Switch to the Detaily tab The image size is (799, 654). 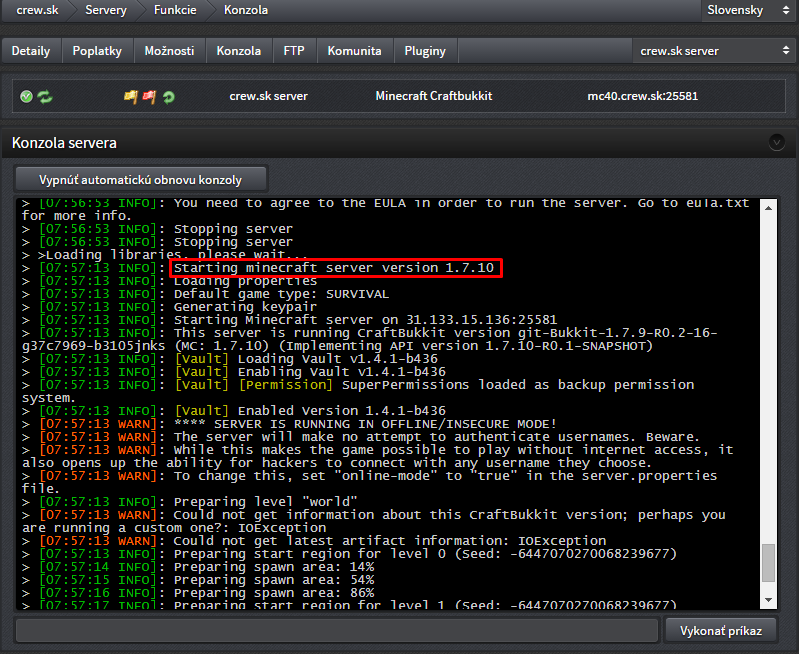point(31,50)
